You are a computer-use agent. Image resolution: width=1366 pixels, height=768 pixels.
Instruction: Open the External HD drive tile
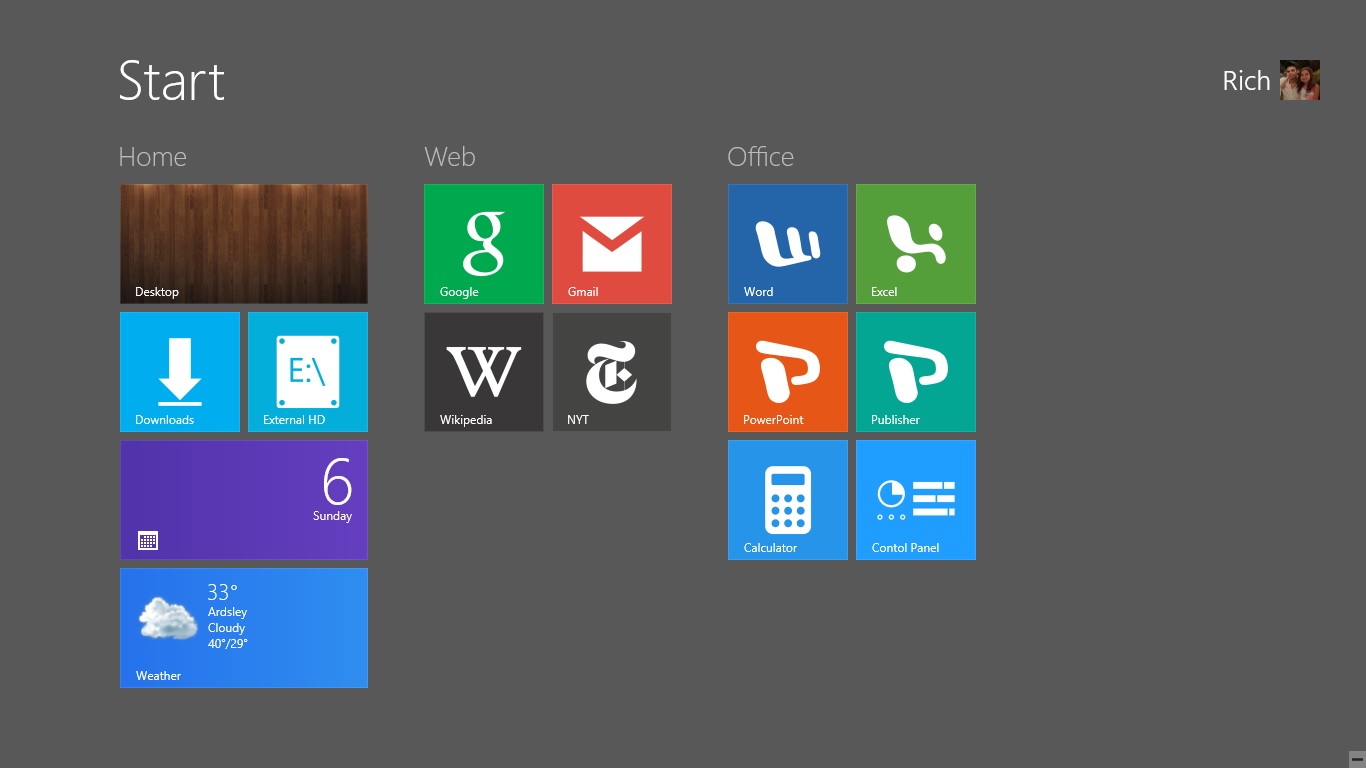pos(308,372)
